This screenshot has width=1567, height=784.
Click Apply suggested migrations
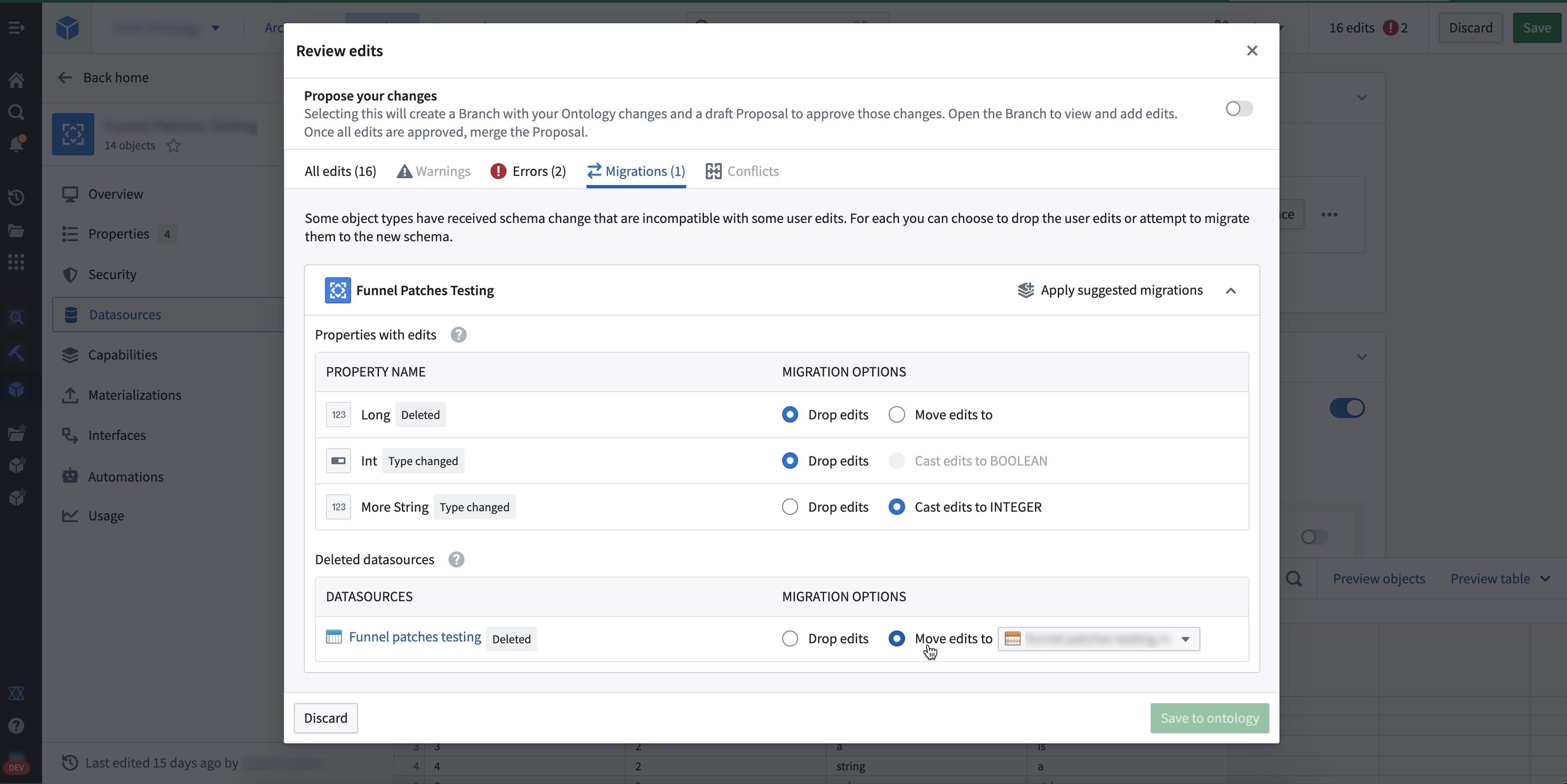coord(1110,291)
